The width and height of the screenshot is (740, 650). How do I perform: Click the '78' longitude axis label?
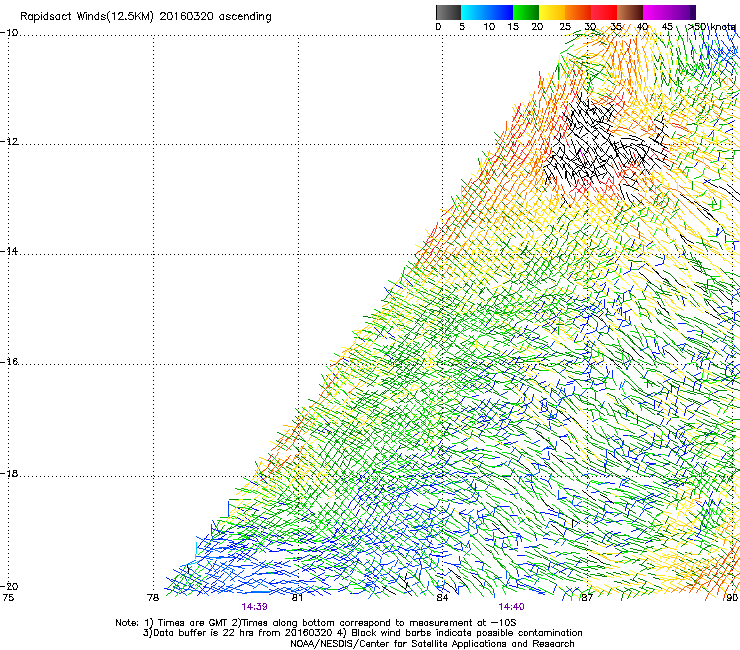(153, 598)
